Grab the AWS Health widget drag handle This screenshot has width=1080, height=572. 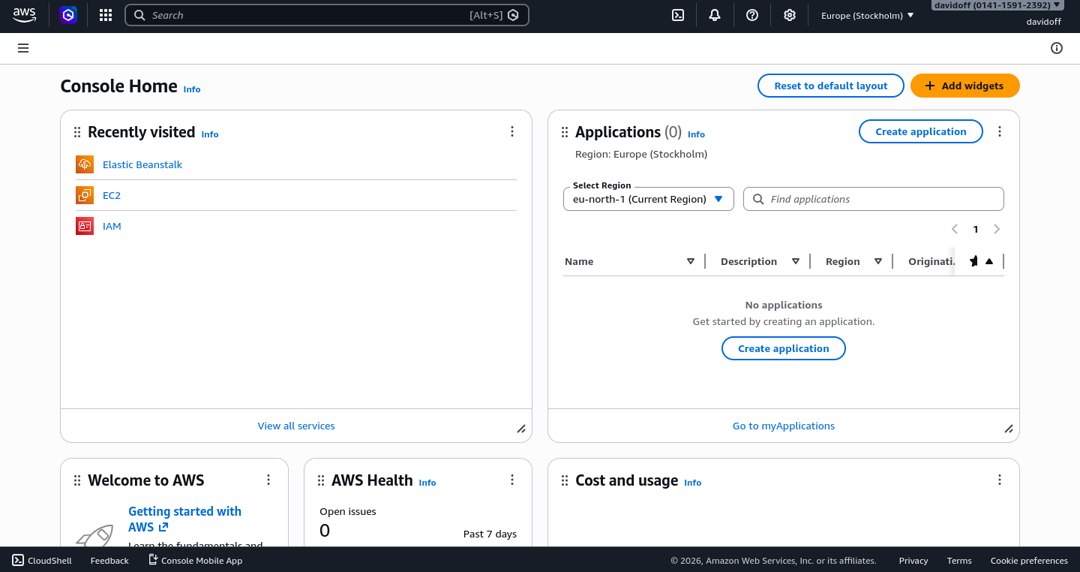coord(321,480)
